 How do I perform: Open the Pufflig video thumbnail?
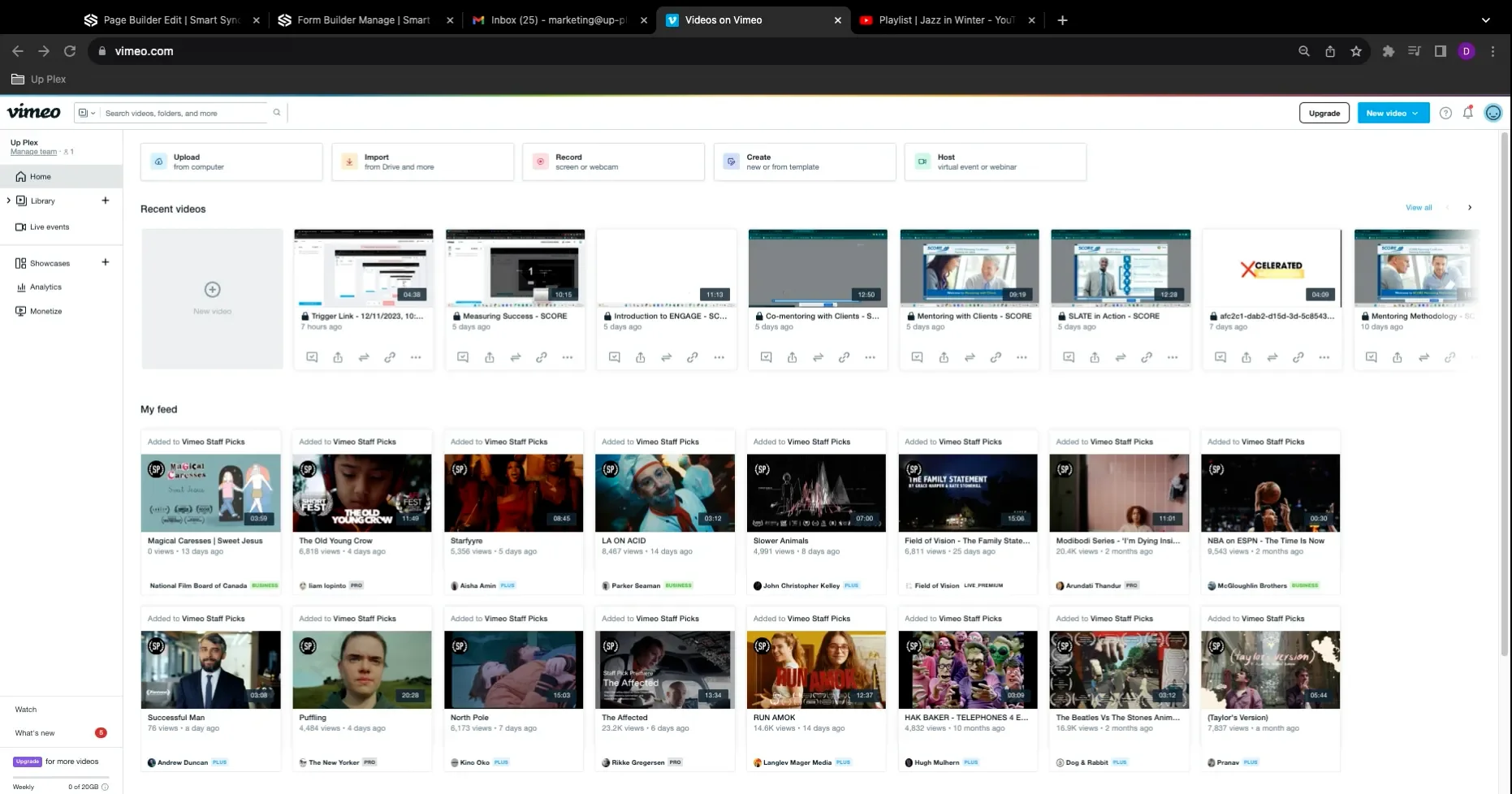click(x=361, y=669)
